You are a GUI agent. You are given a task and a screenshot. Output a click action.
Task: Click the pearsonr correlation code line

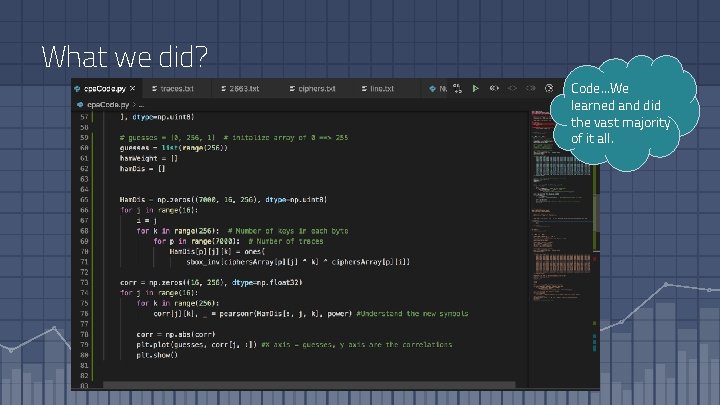pos(253,314)
